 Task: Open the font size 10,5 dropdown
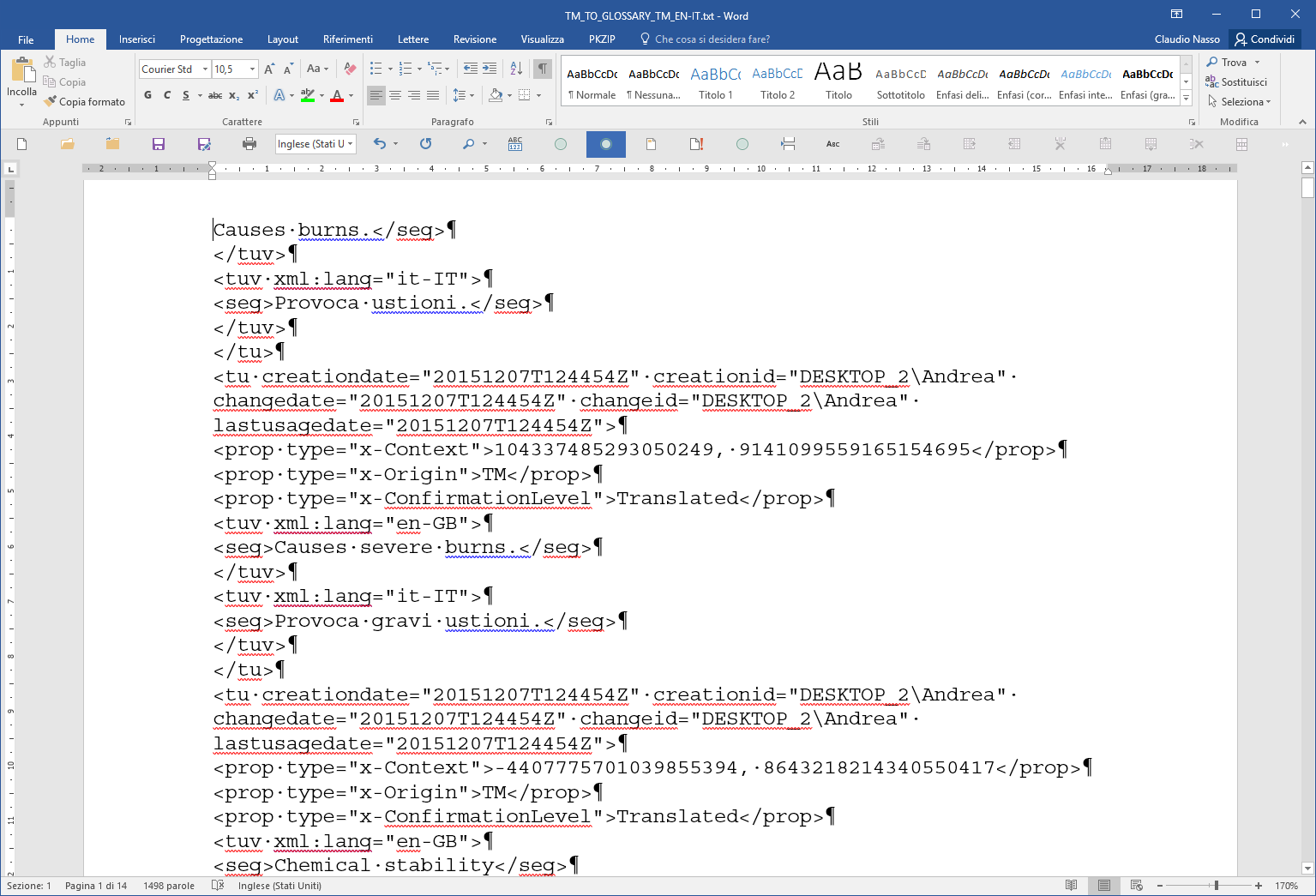(252, 69)
